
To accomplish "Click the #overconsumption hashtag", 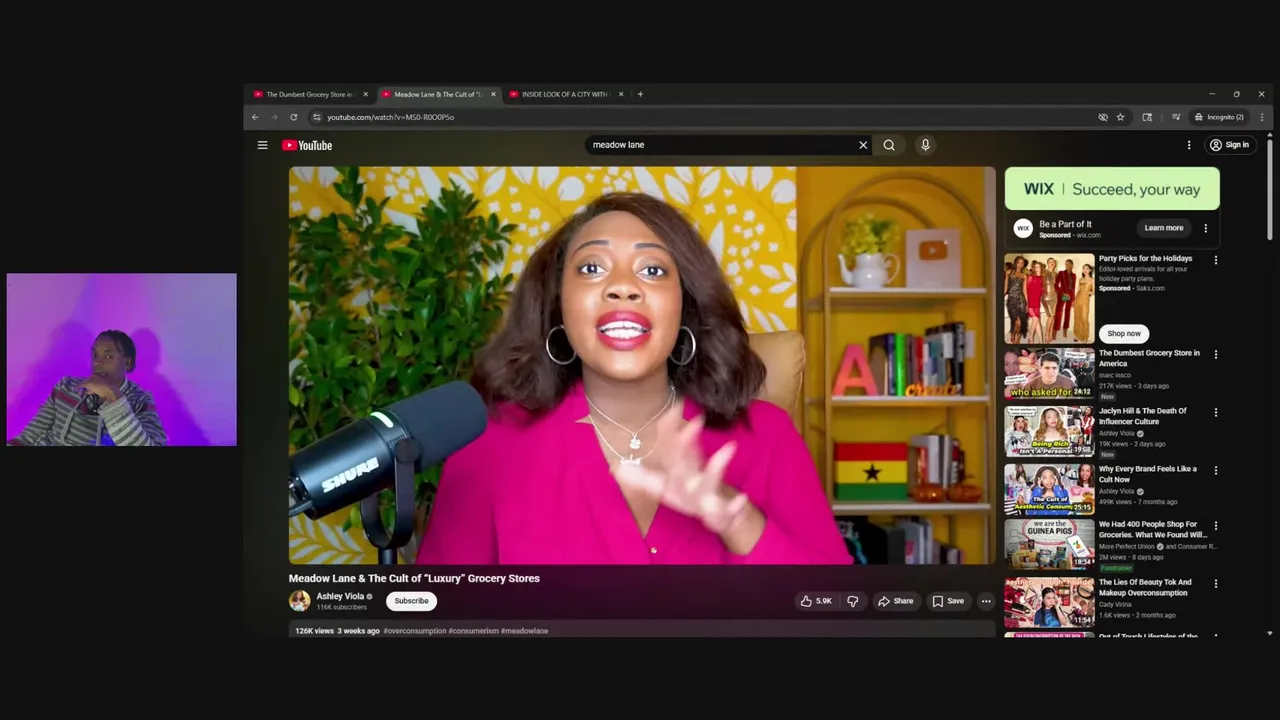I will (414, 631).
